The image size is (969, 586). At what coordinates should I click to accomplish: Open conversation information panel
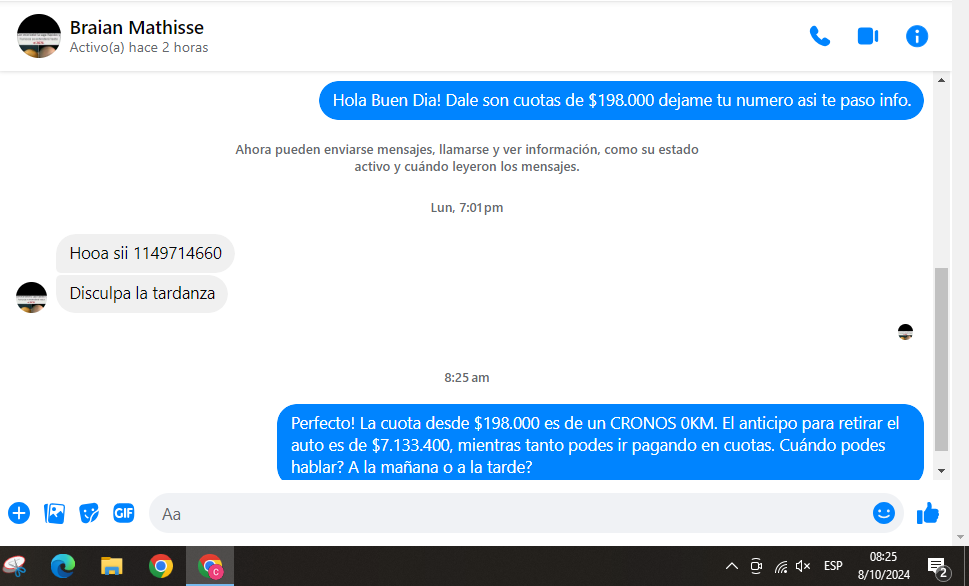[x=916, y=36]
